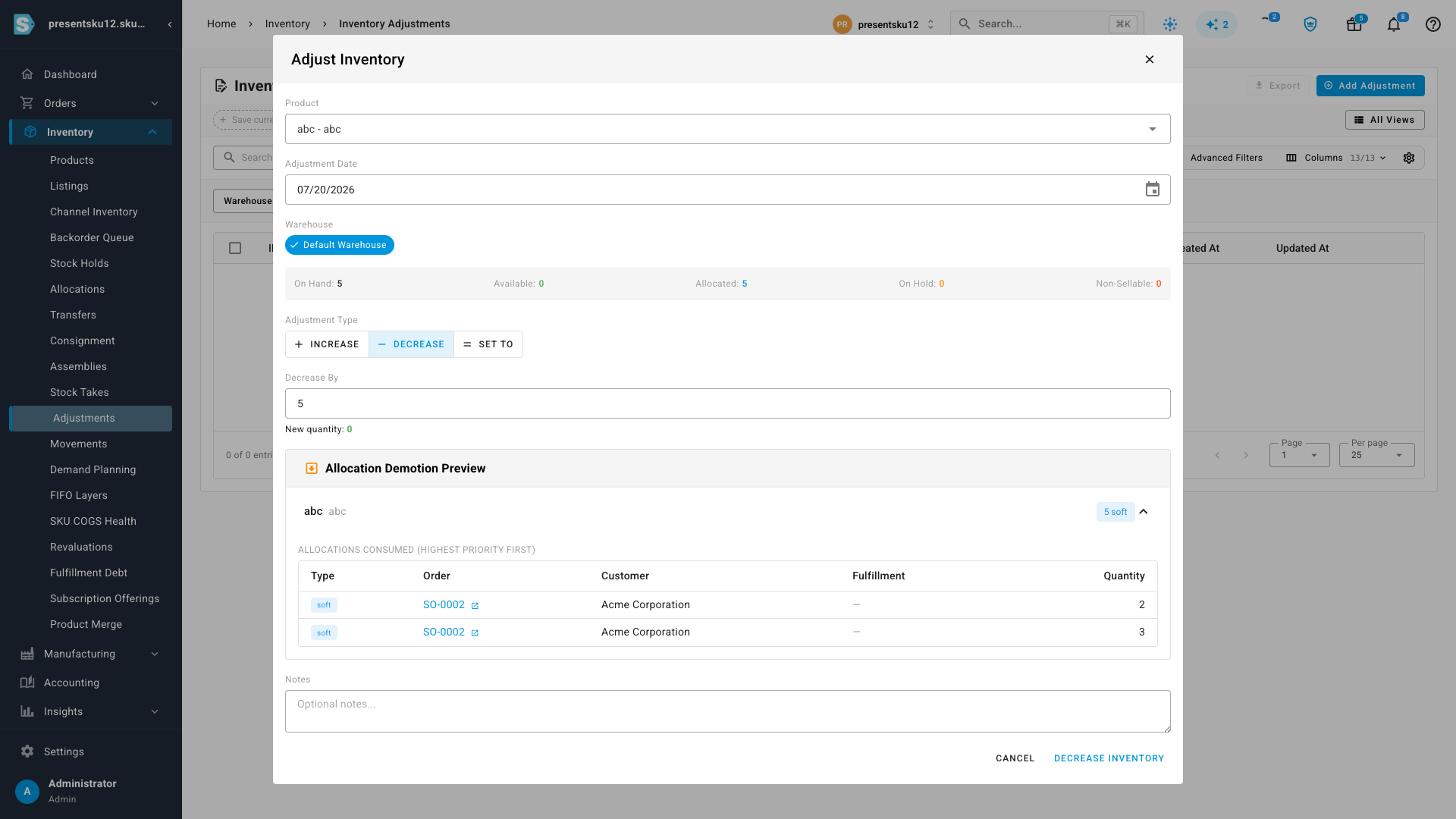The width and height of the screenshot is (1456, 819).
Task: Open the Page number dropdown
Action: [1299, 454]
